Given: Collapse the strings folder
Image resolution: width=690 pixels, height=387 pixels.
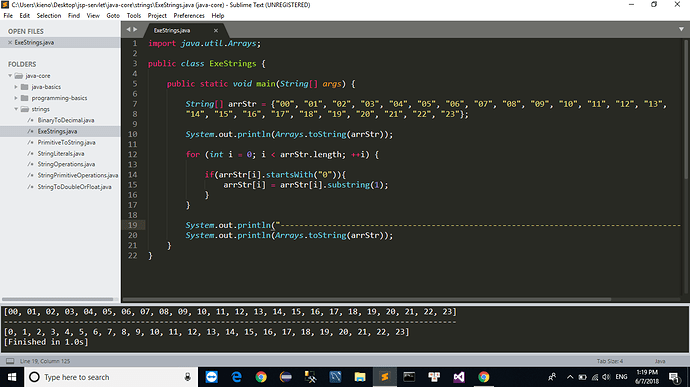Looking at the screenshot, I should coord(16,109).
